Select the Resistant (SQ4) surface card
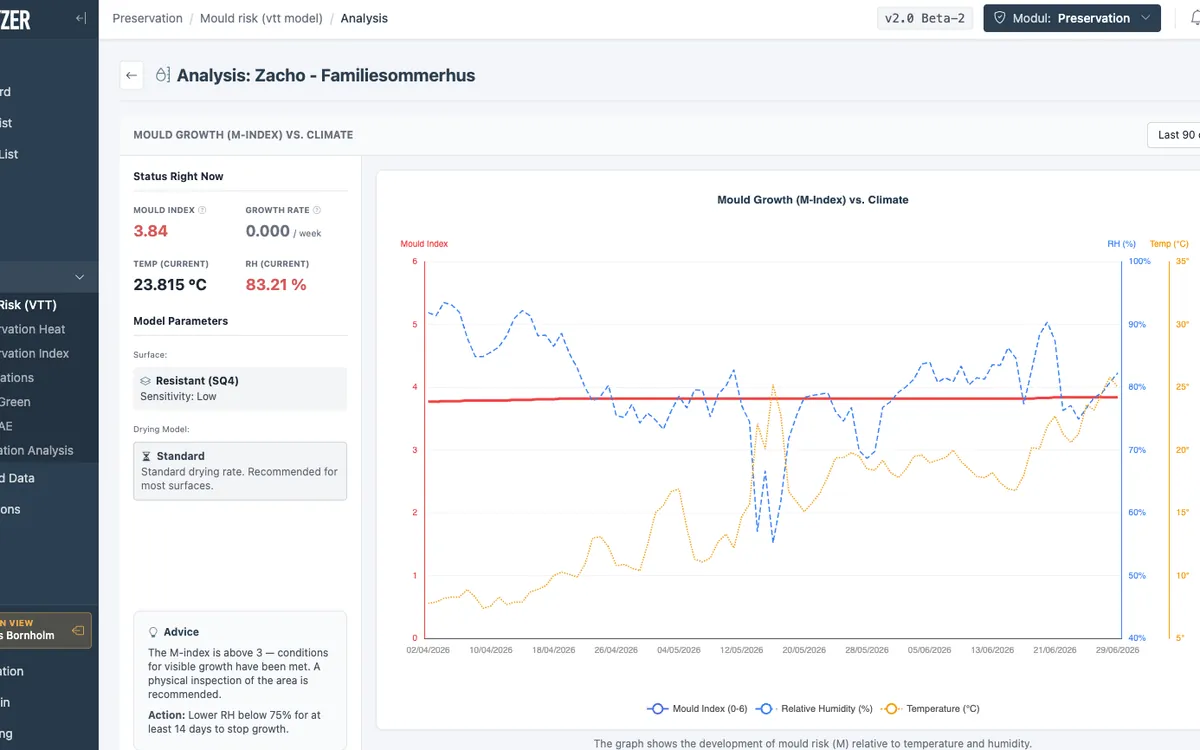The height and width of the screenshot is (750, 1200). (240, 388)
